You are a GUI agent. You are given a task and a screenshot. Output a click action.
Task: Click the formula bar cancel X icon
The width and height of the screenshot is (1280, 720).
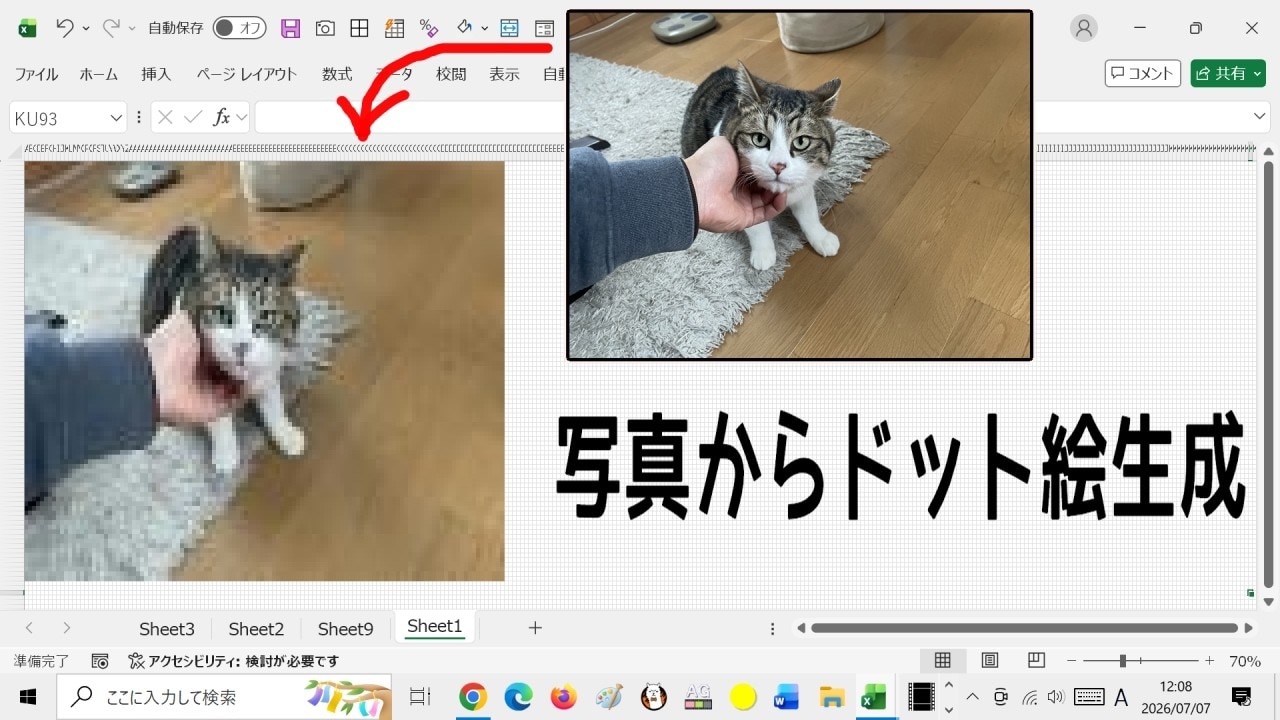(166, 117)
